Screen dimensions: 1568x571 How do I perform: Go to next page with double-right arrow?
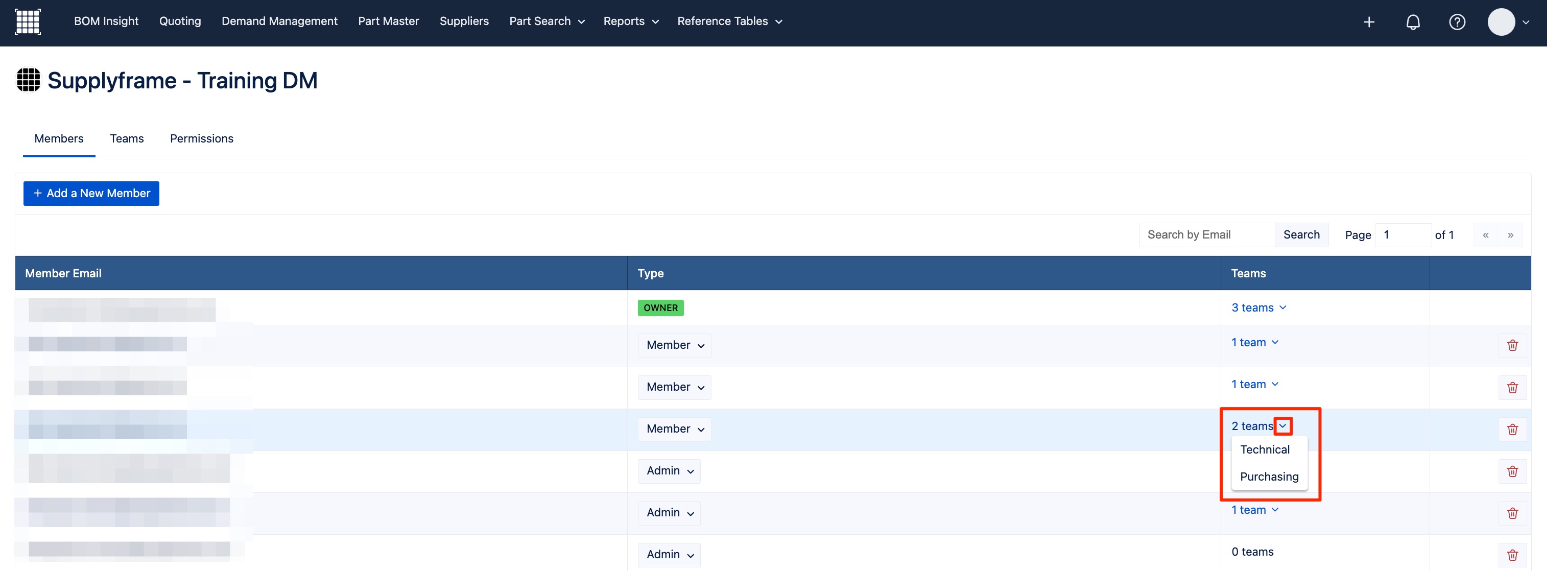1510,235
